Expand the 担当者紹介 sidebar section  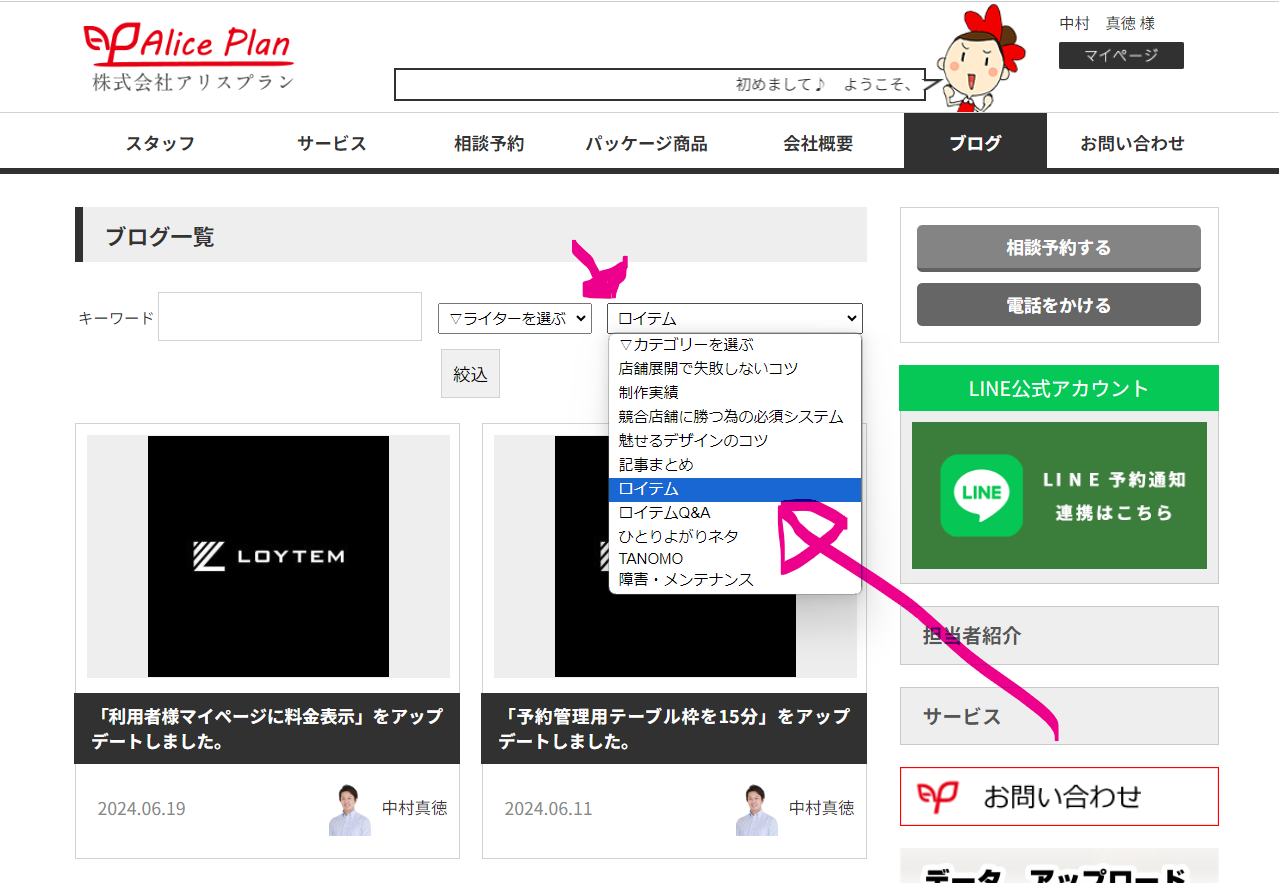click(1059, 635)
